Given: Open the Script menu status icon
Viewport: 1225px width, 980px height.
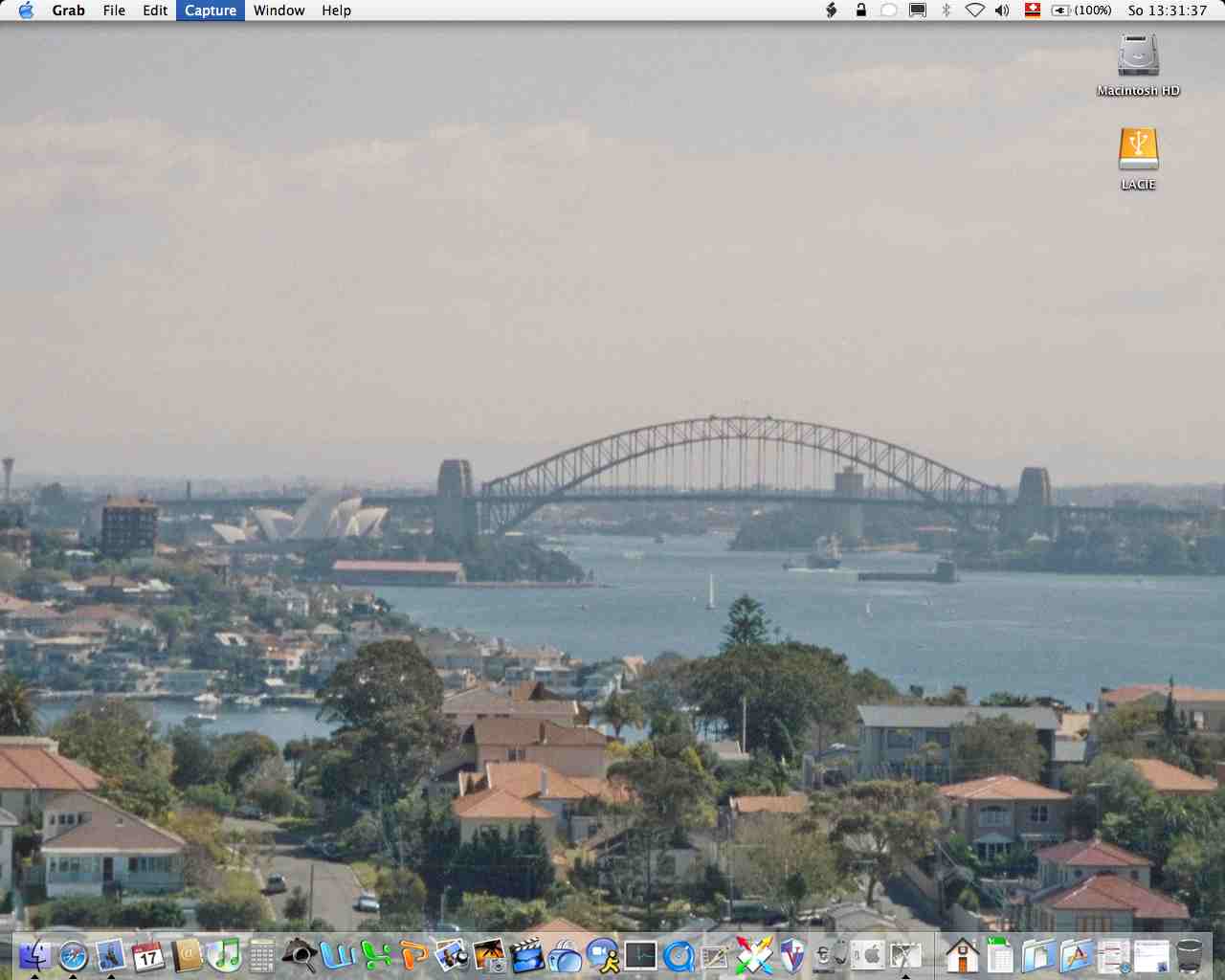Looking at the screenshot, I should [x=832, y=11].
